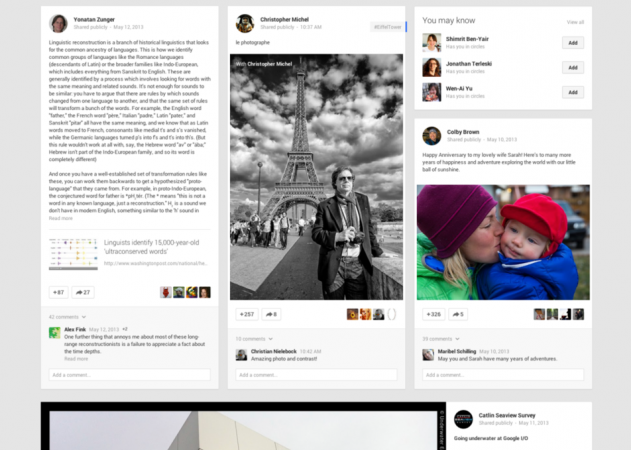Expand the 10 comments under Eiffel Tower photo
This screenshot has width=631, height=450.
point(250,339)
